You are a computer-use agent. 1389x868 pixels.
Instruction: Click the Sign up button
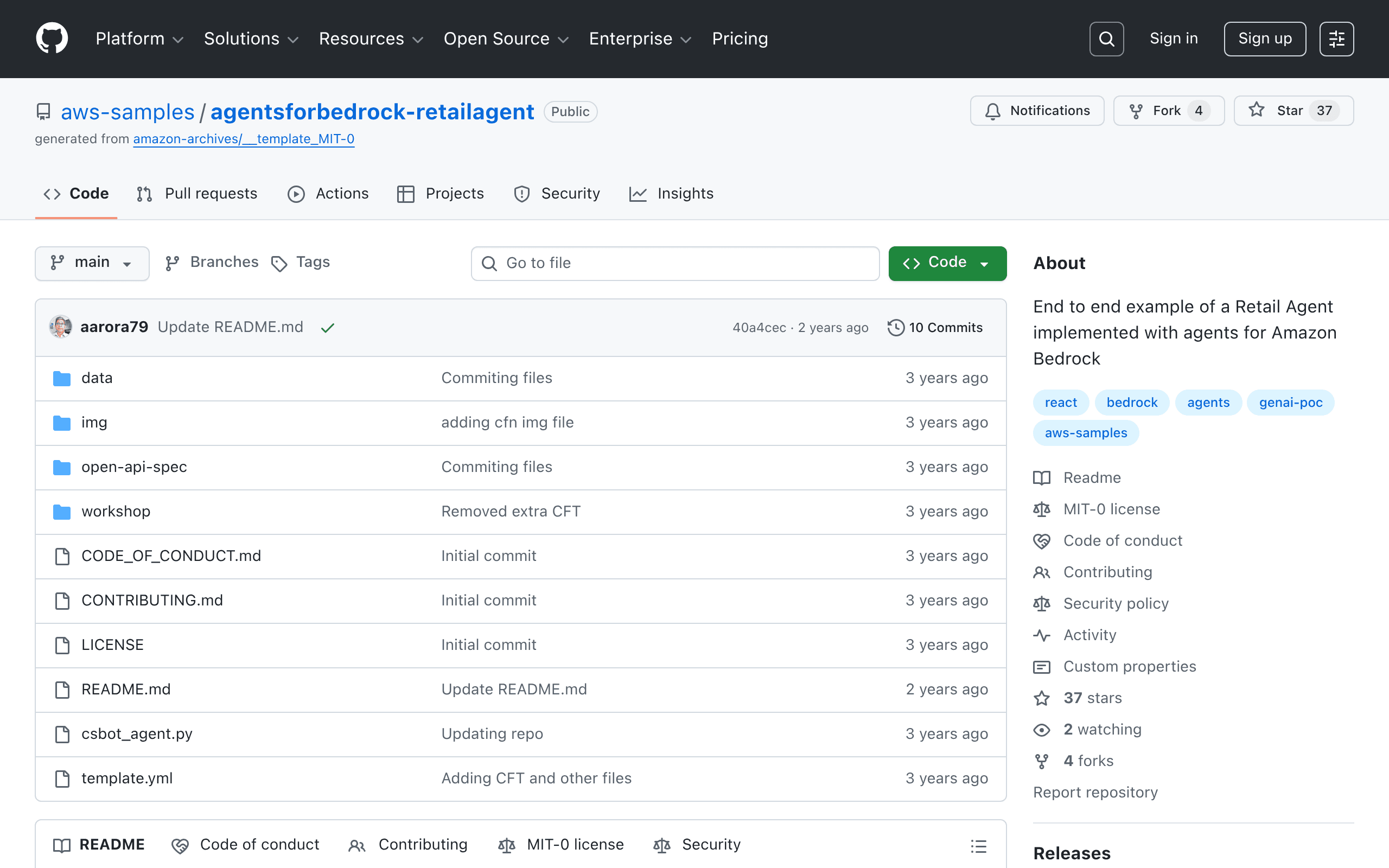(1264, 39)
